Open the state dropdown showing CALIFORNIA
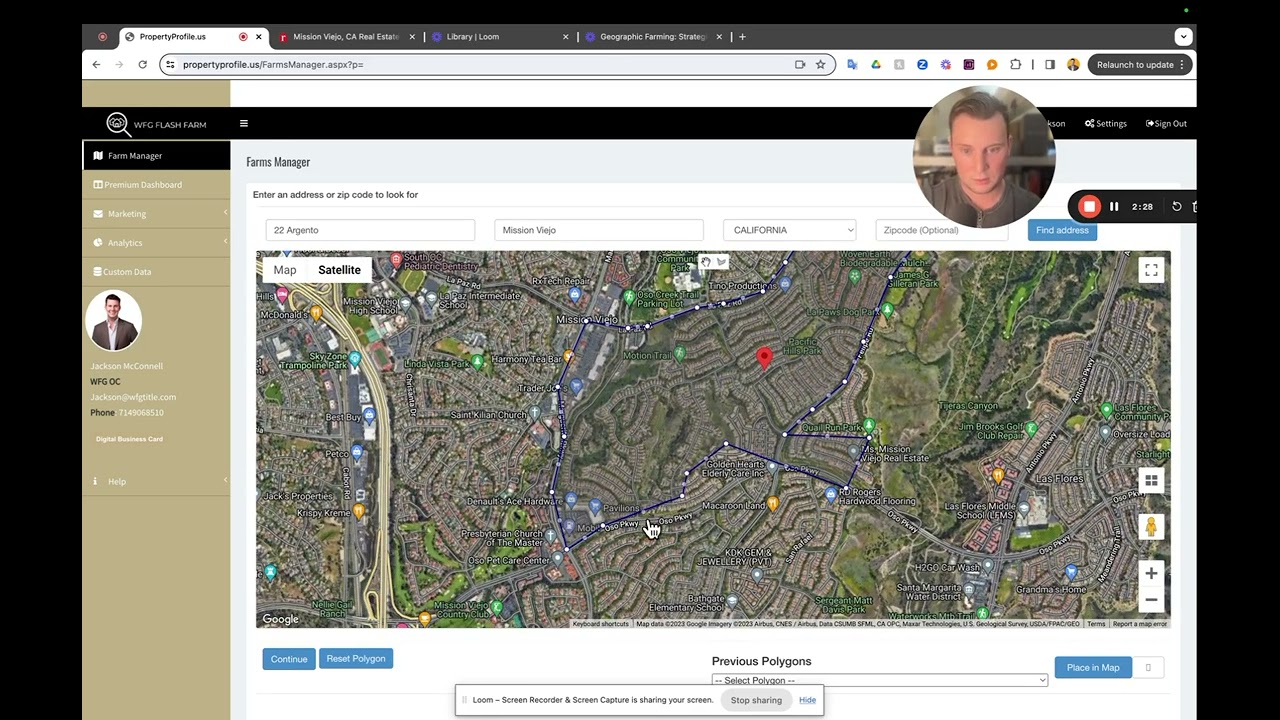This screenshot has height=720, width=1280. (790, 230)
